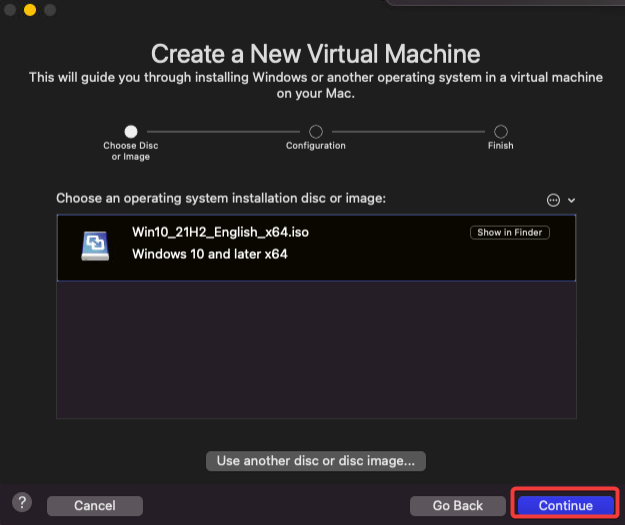Click the Finish step circle
This screenshot has width=625, height=525.
tap(501, 131)
